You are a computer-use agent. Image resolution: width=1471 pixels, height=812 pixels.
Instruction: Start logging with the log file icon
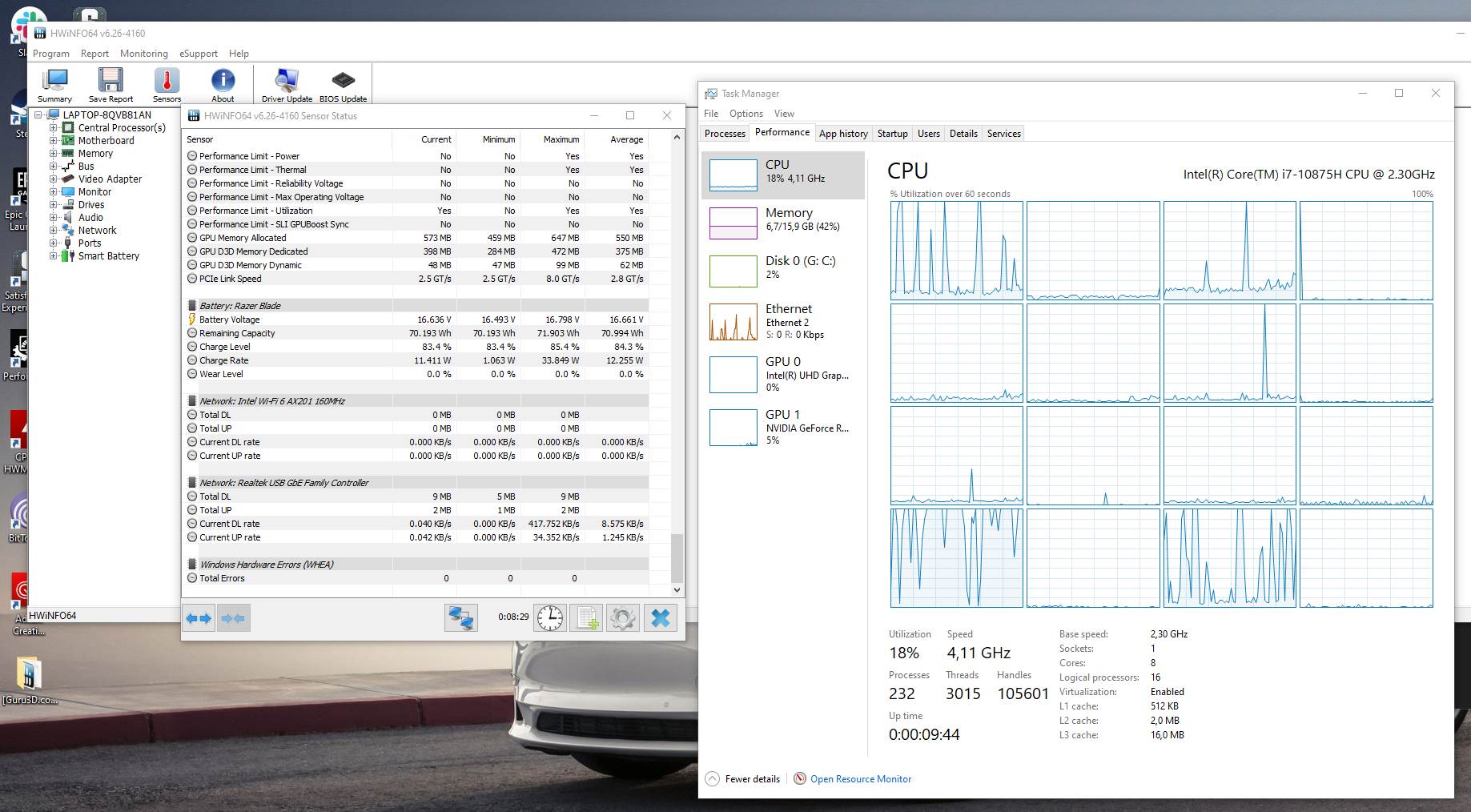point(586,618)
